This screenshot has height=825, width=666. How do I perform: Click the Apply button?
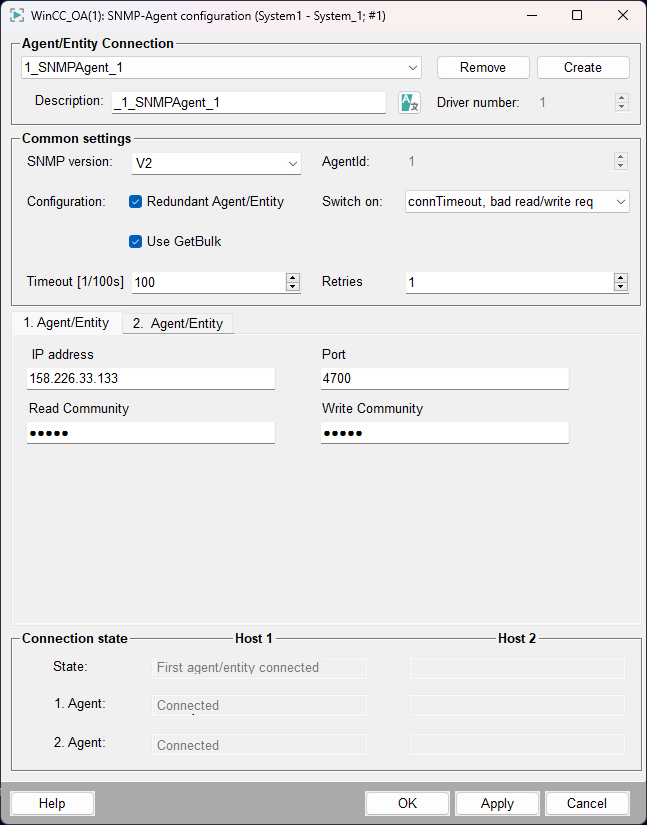point(497,803)
